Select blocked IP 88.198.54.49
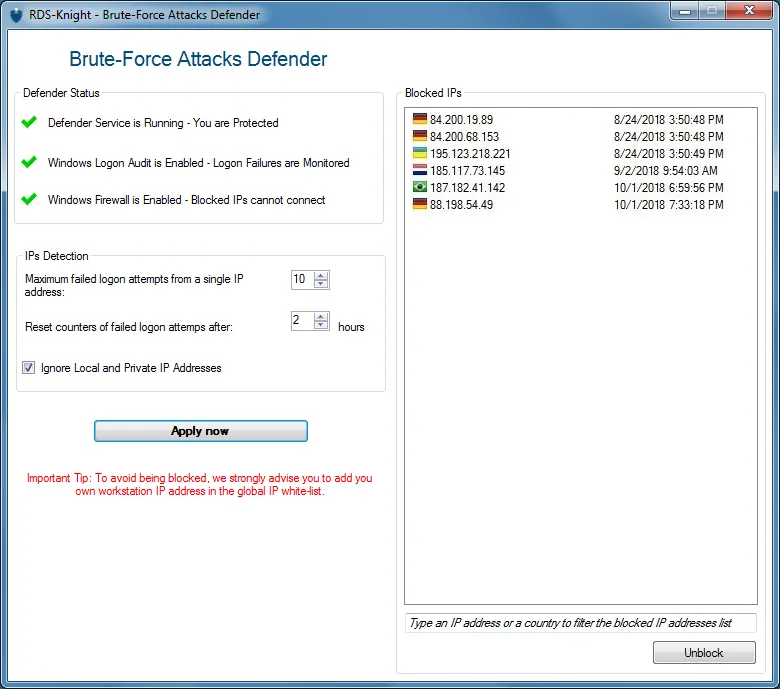Image resolution: width=780 pixels, height=689 pixels. click(461, 204)
